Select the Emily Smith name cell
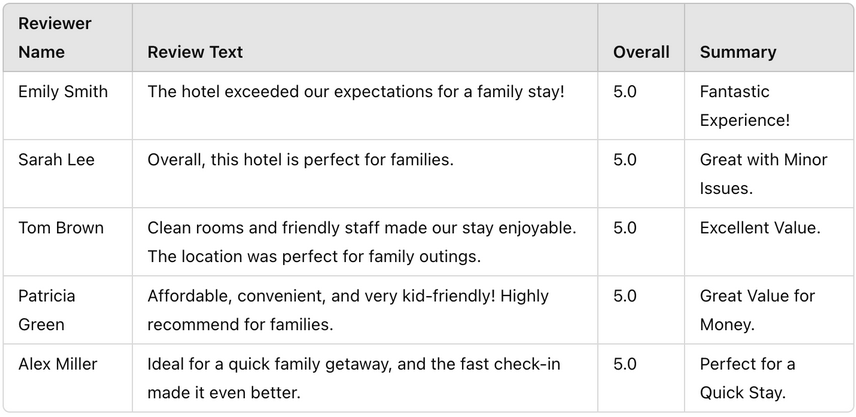The image size is (856, 417). (x=68, y=105)
